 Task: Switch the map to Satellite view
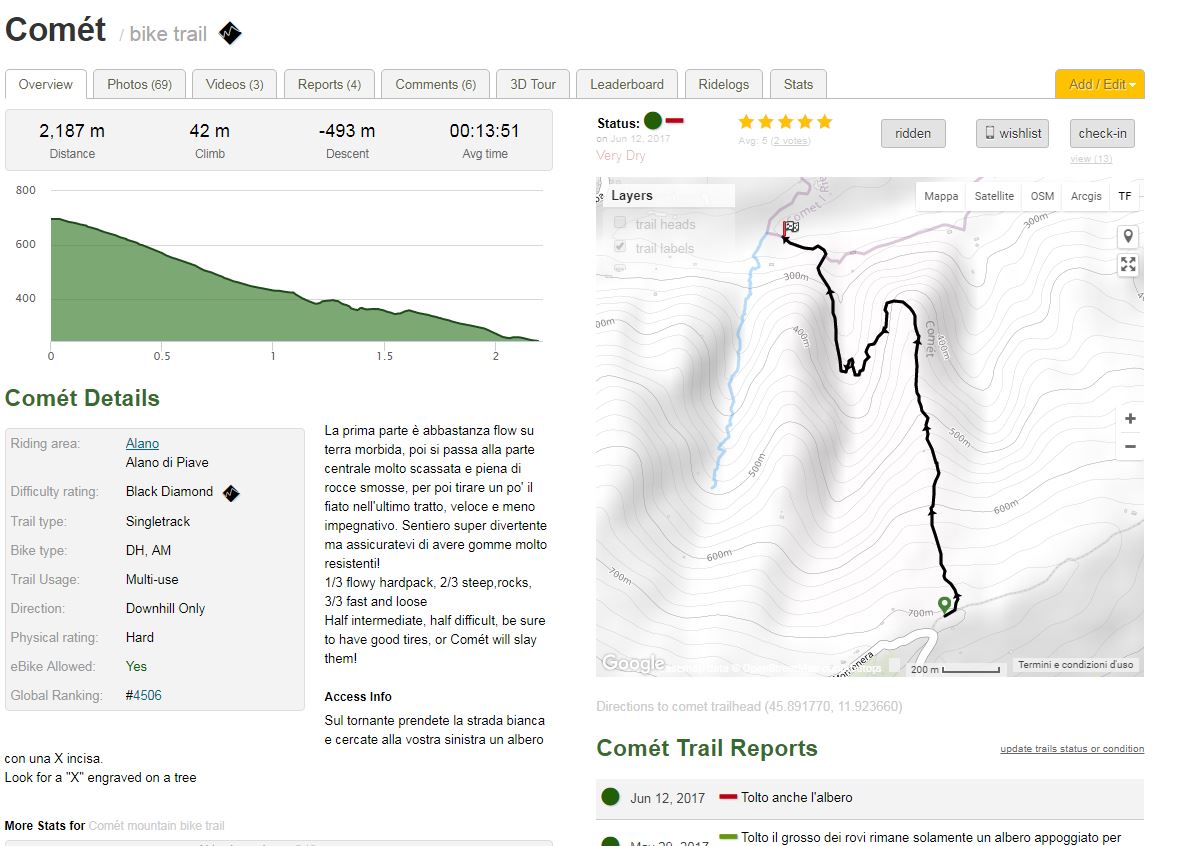tap(994, 196)
